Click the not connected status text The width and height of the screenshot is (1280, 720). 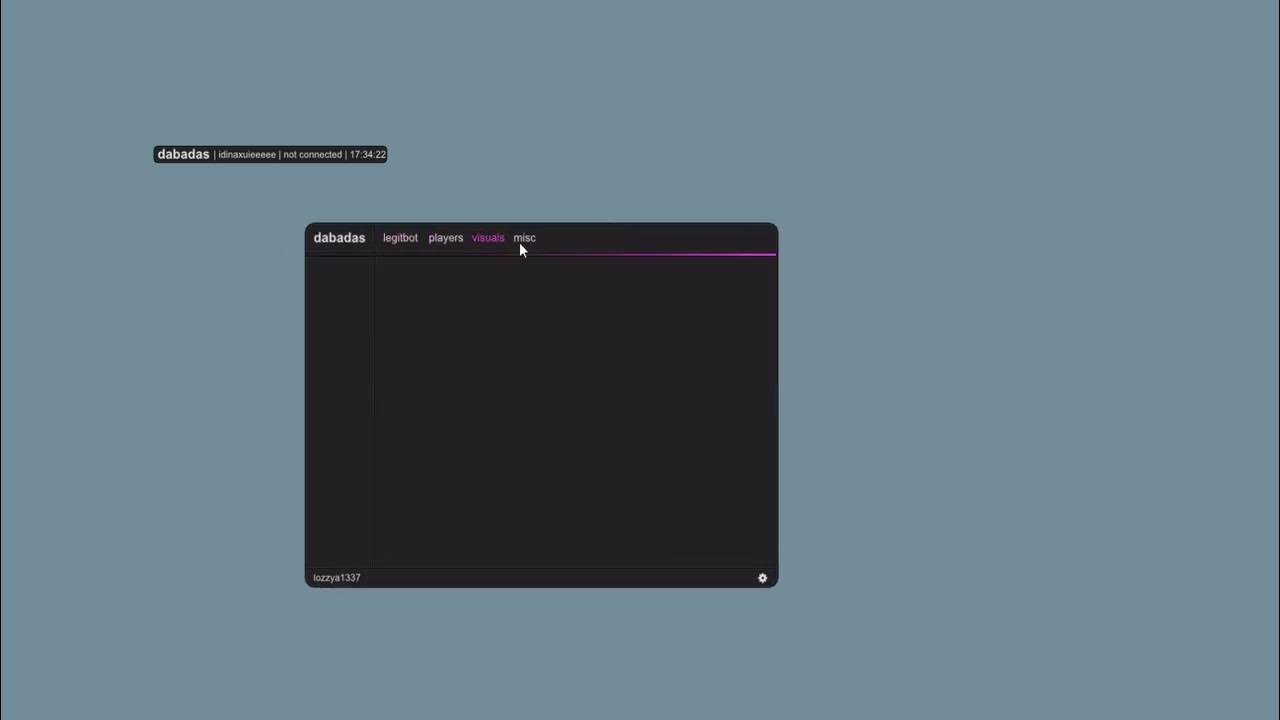click(x=313, y=155)
